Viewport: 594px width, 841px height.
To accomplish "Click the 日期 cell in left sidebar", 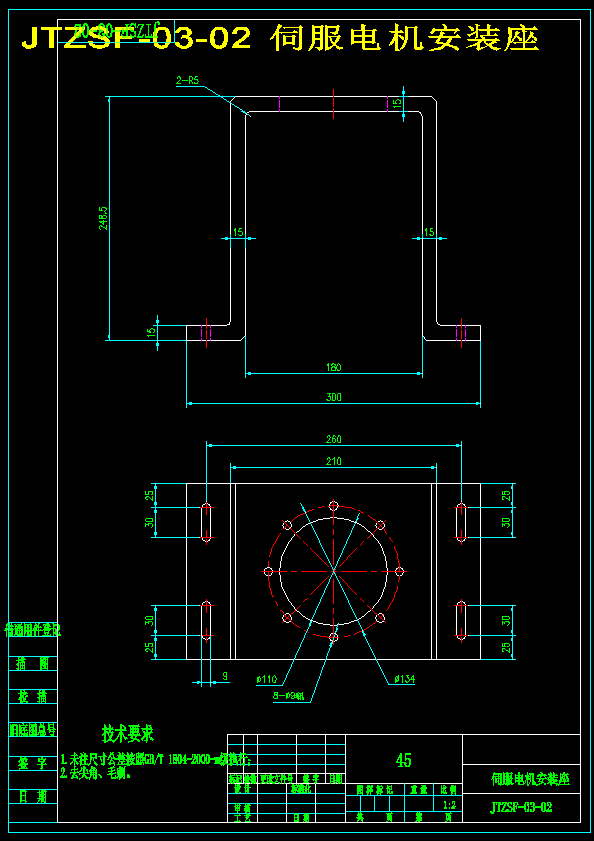I will click(33, 797).
